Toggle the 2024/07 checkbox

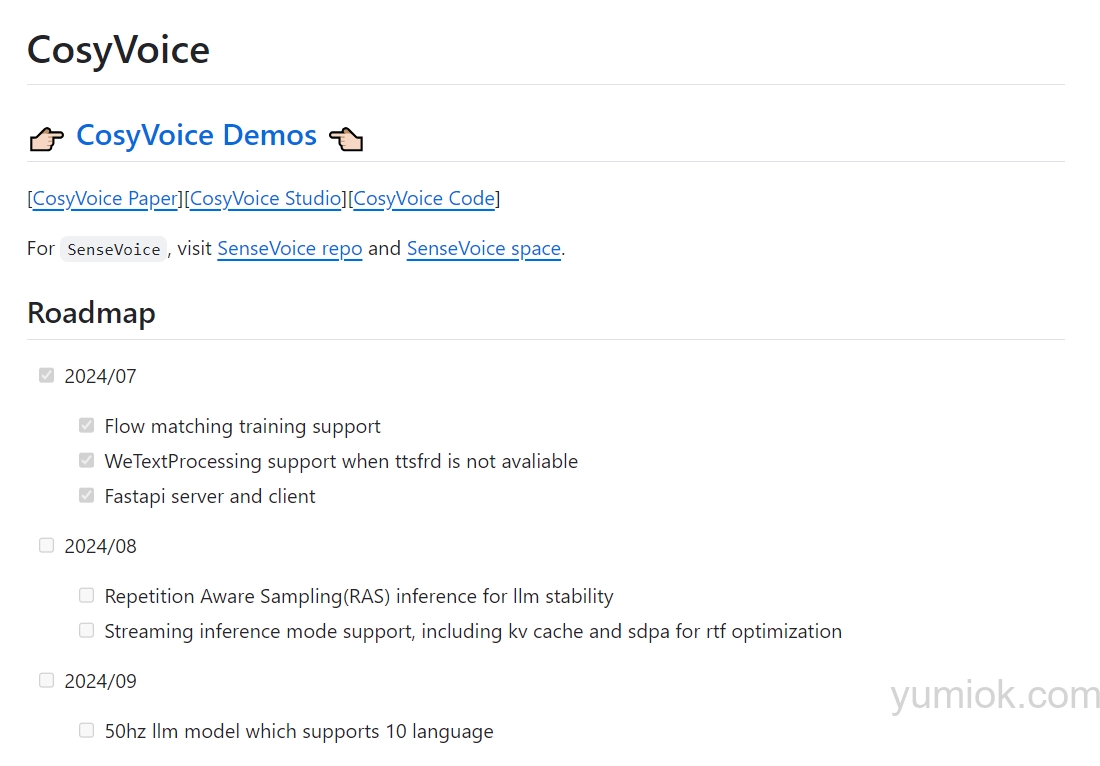coord(46,376)
